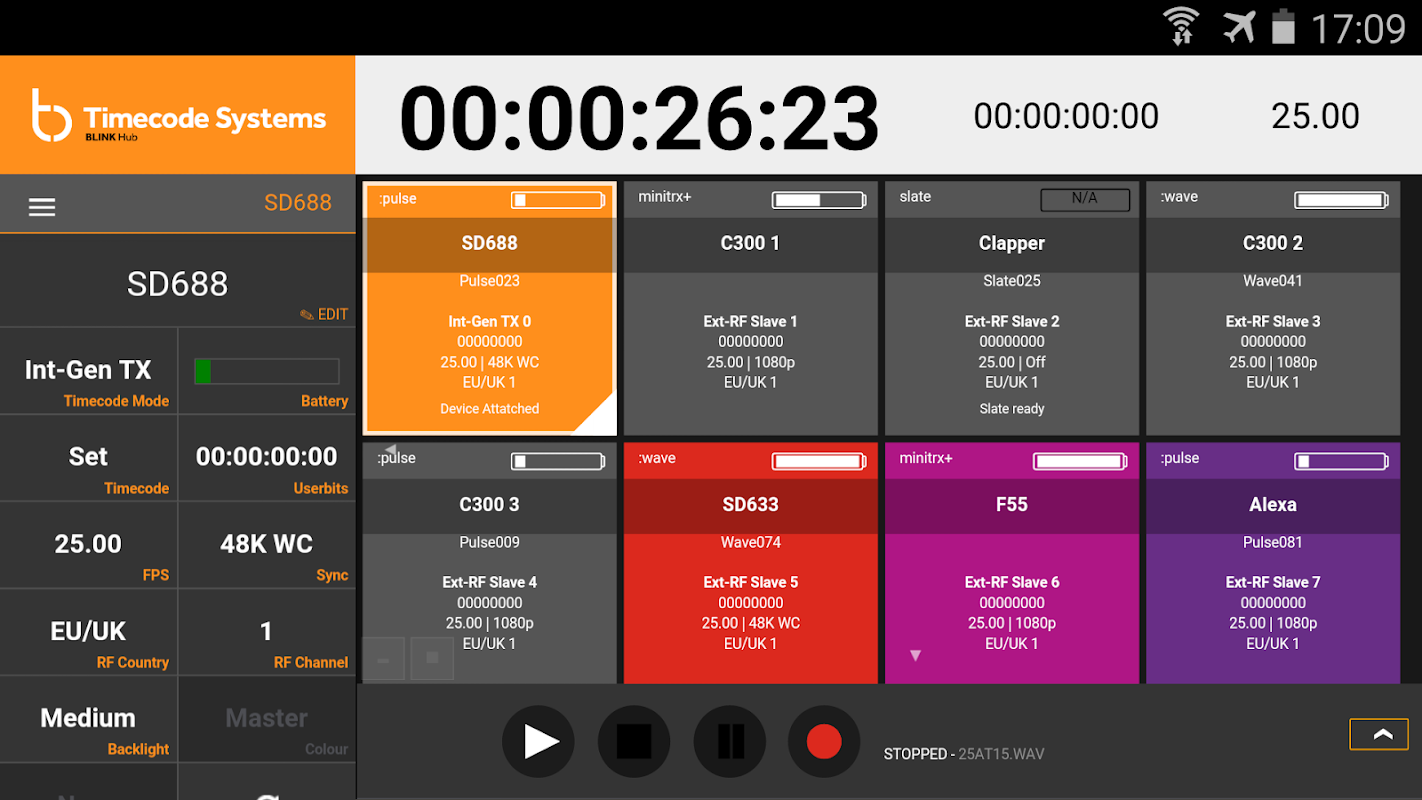Screen dimensions: 1422x800
Task: Select the SD688 device card
Action: coord(489,308)
